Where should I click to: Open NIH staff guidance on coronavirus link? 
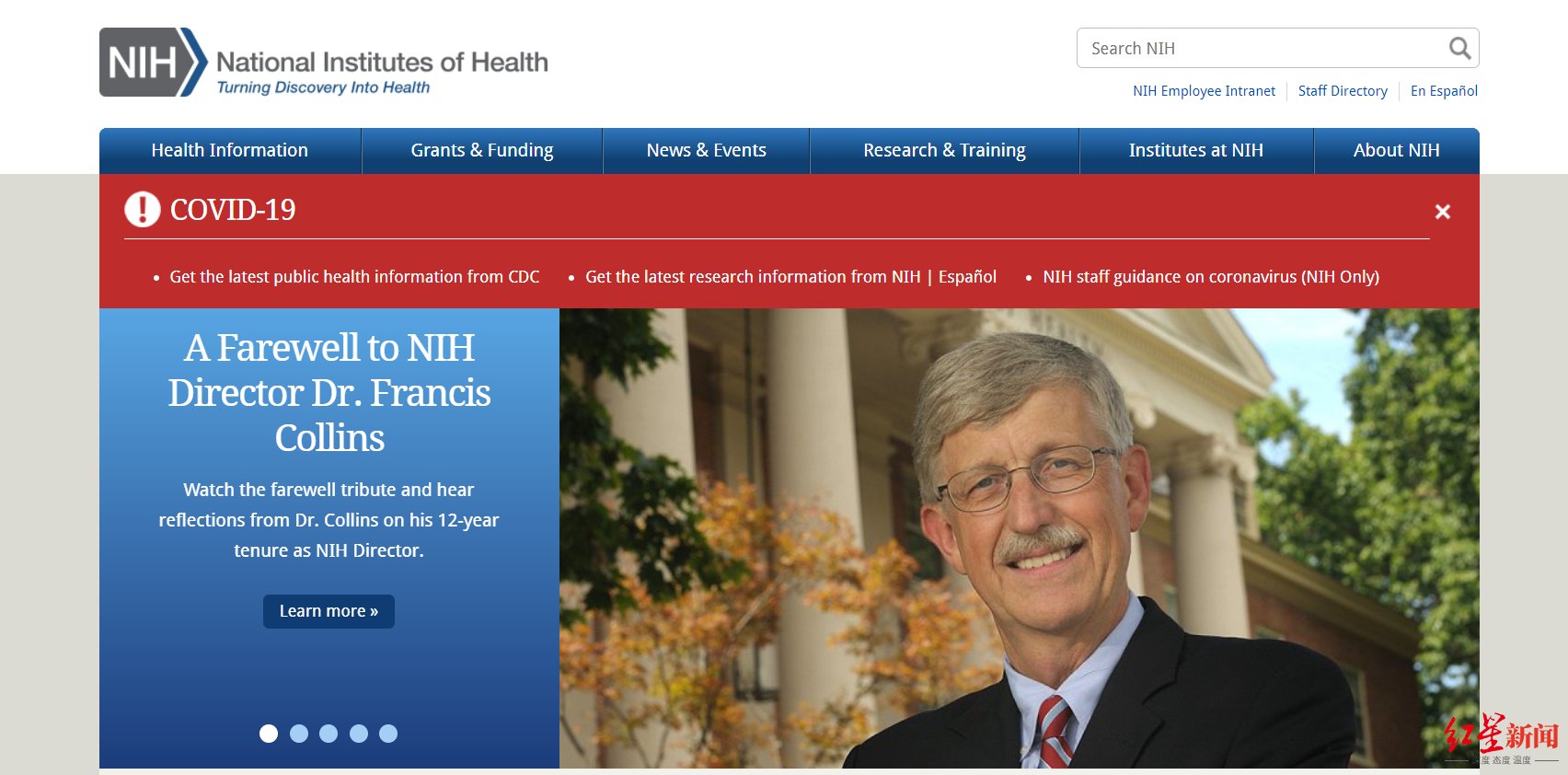point(1211,276)
